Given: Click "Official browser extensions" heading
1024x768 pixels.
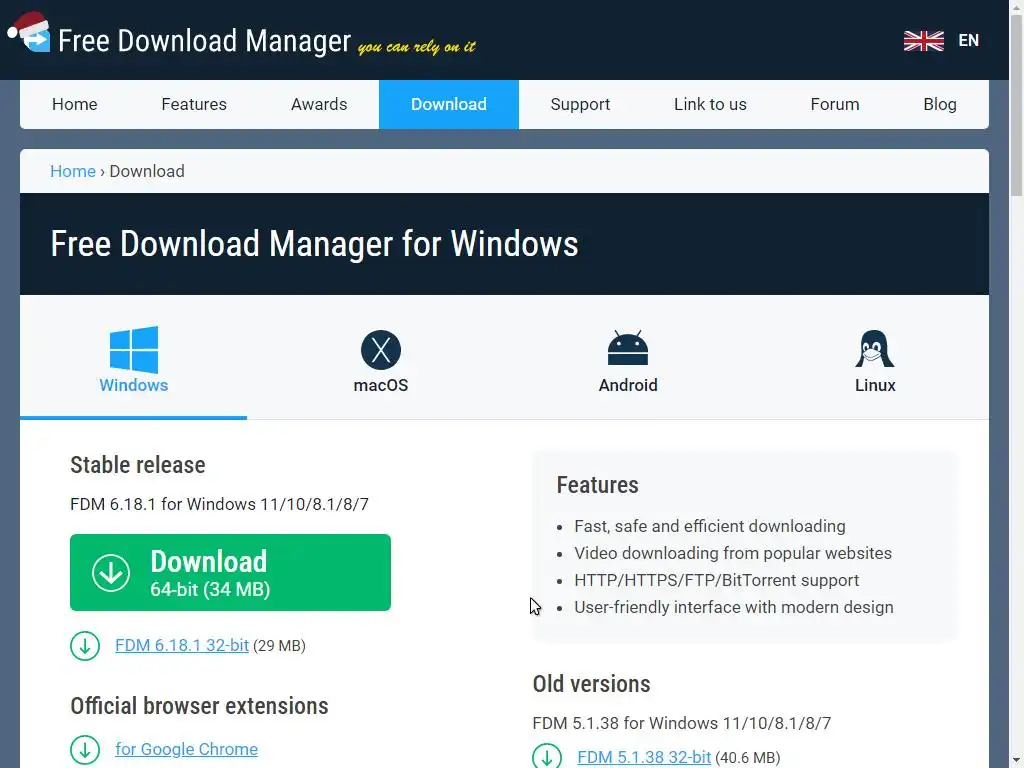Looking at the screenshot, I should [199, 706].
